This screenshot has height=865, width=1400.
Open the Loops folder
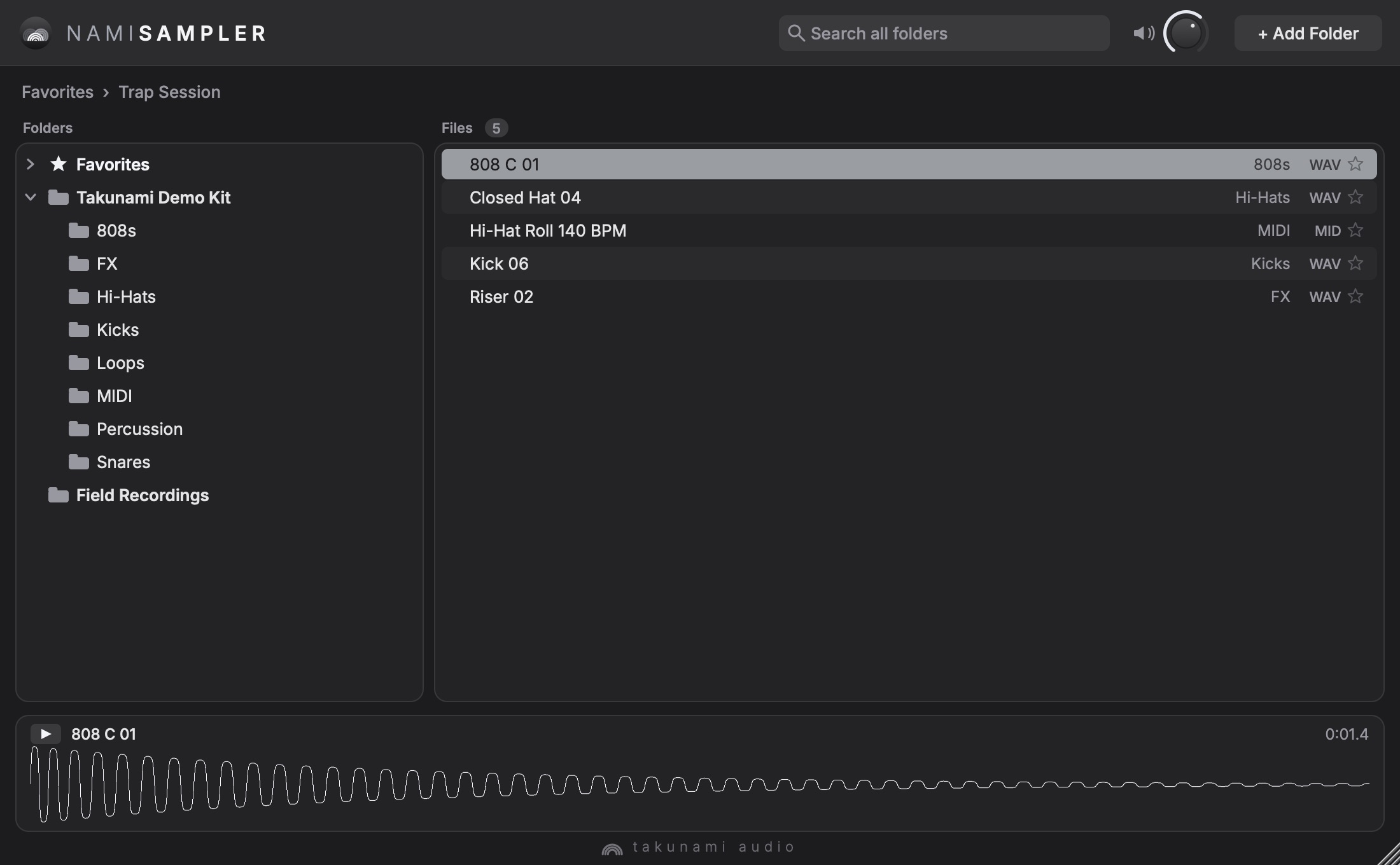(x=220, y=363)
